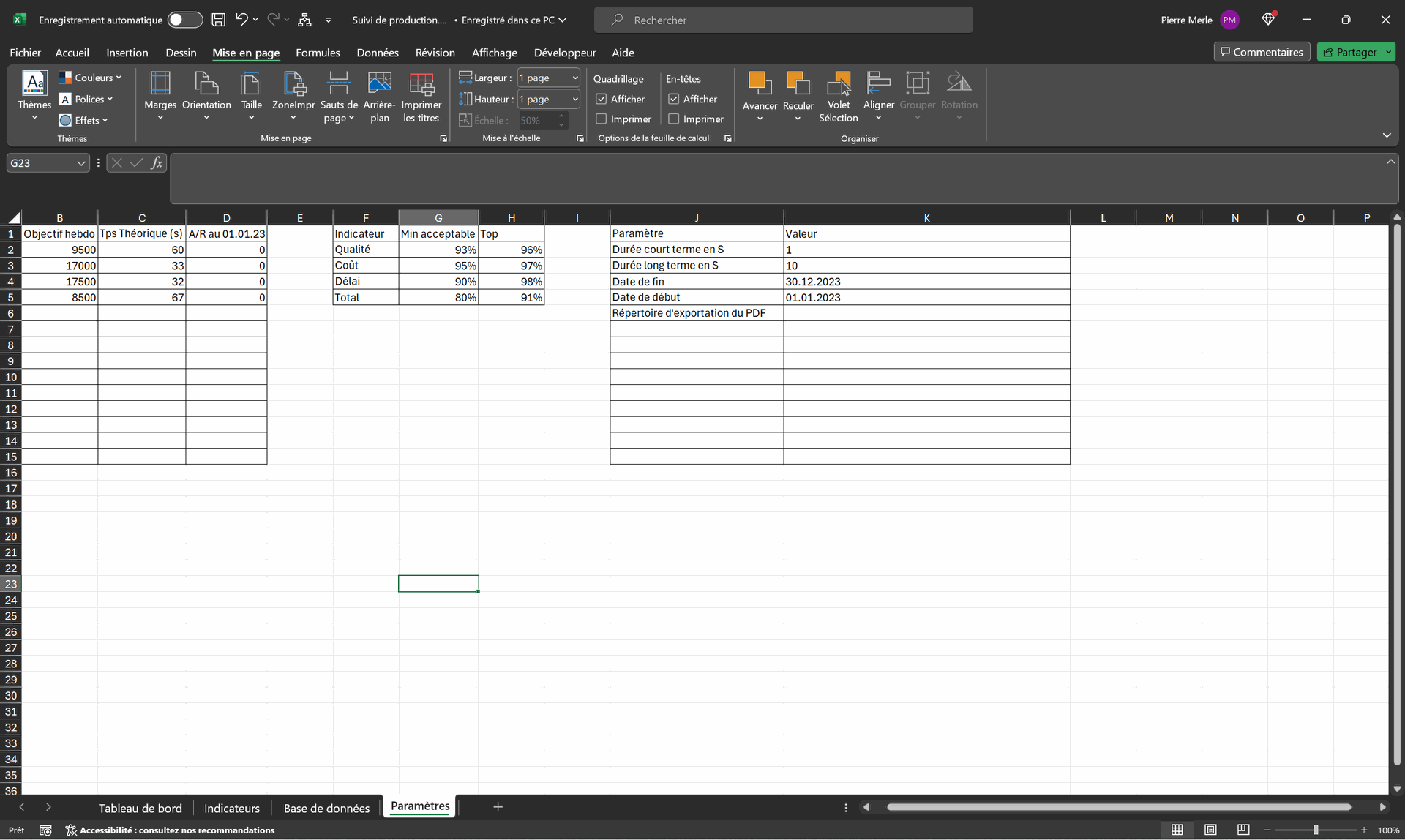Adjust the zoom slider

coord(1317,830)
